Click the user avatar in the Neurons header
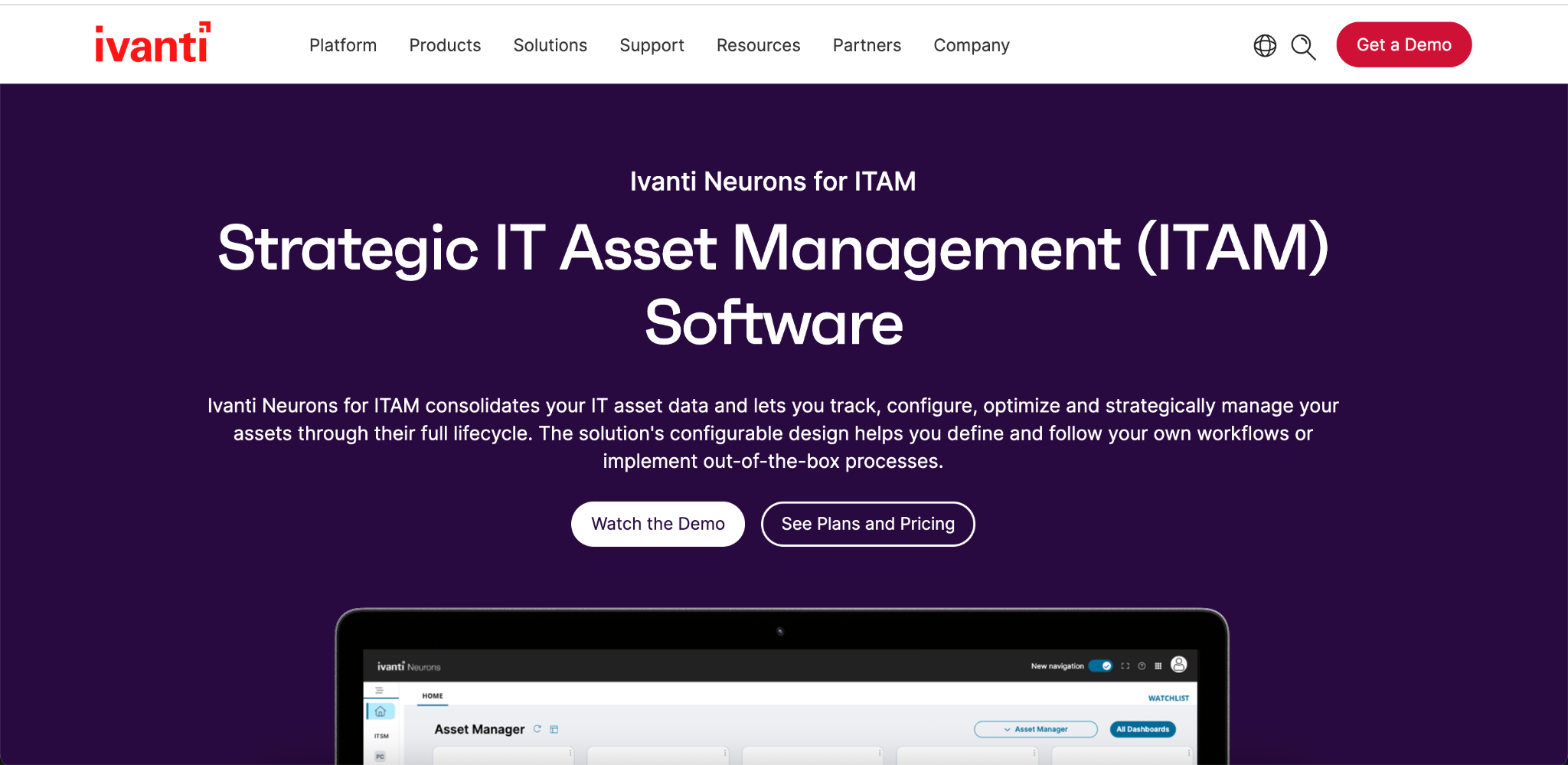The height and width of the screenshot is (765, 1568). pyautogui.click(x=1179, y=665)
